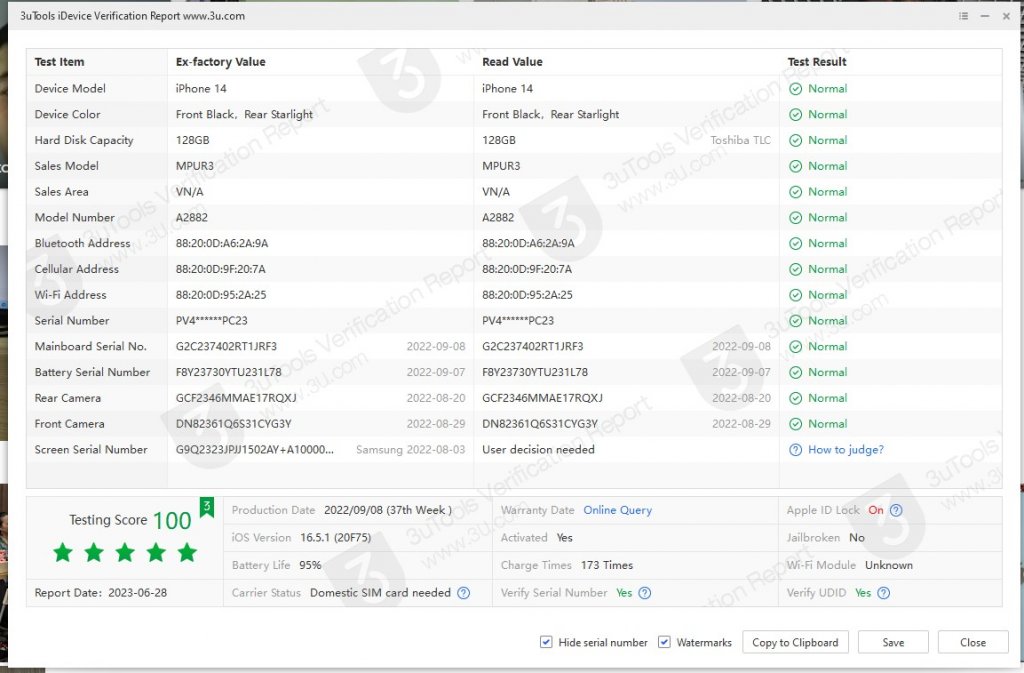The height and width of the screenshot is (673, 1024).
Task: Save the verification report
Action: click(893, 642)
